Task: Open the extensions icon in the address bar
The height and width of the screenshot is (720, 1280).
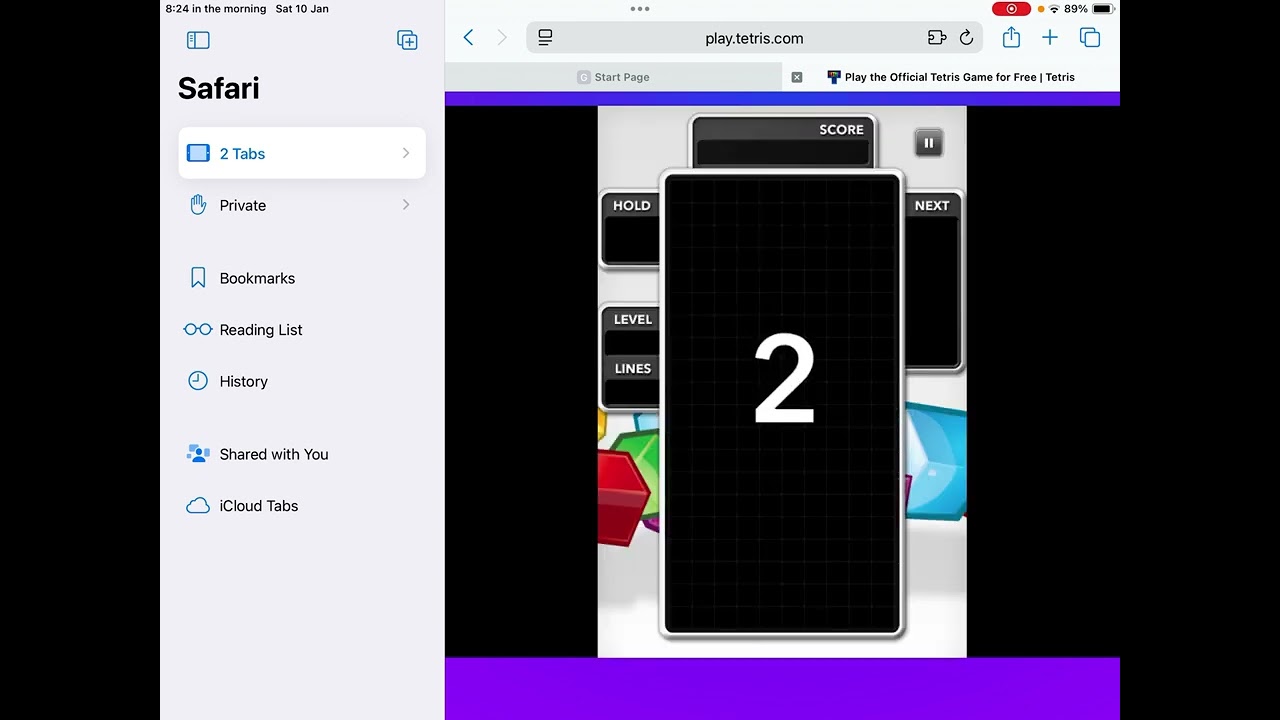Action: coord(936,38)
